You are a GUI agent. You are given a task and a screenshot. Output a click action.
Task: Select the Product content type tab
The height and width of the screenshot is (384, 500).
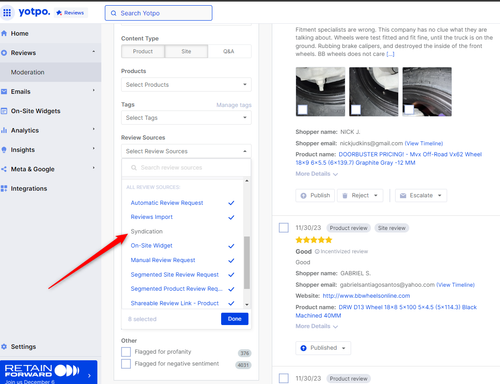pos(143,51)
